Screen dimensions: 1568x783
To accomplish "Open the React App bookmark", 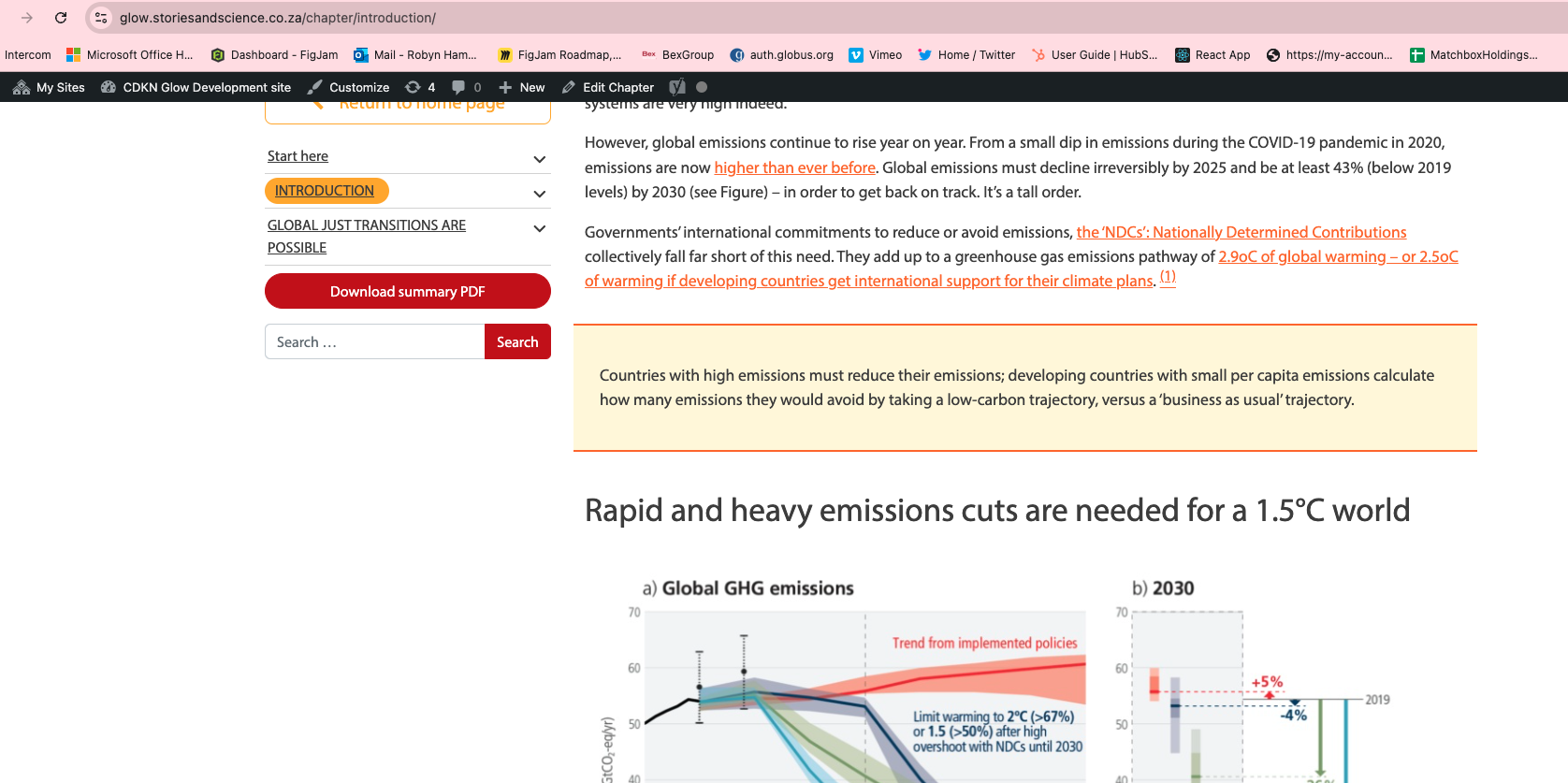I will click(x=1212, y=55).
